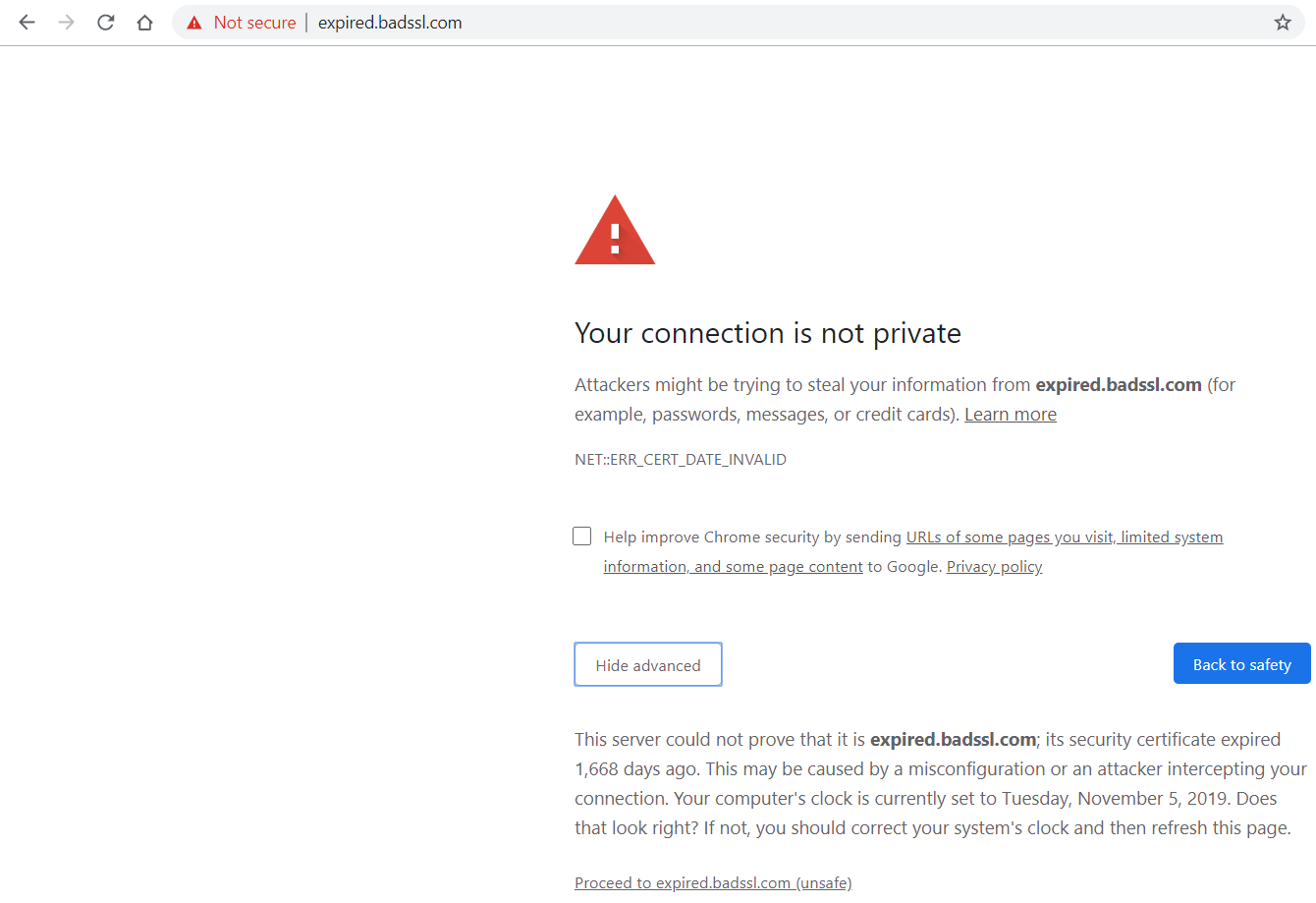Image resolution: width=1316 pixels, height=903 pixels.
Task: Go back using the browser back arrow
Action: pos(27,23)
